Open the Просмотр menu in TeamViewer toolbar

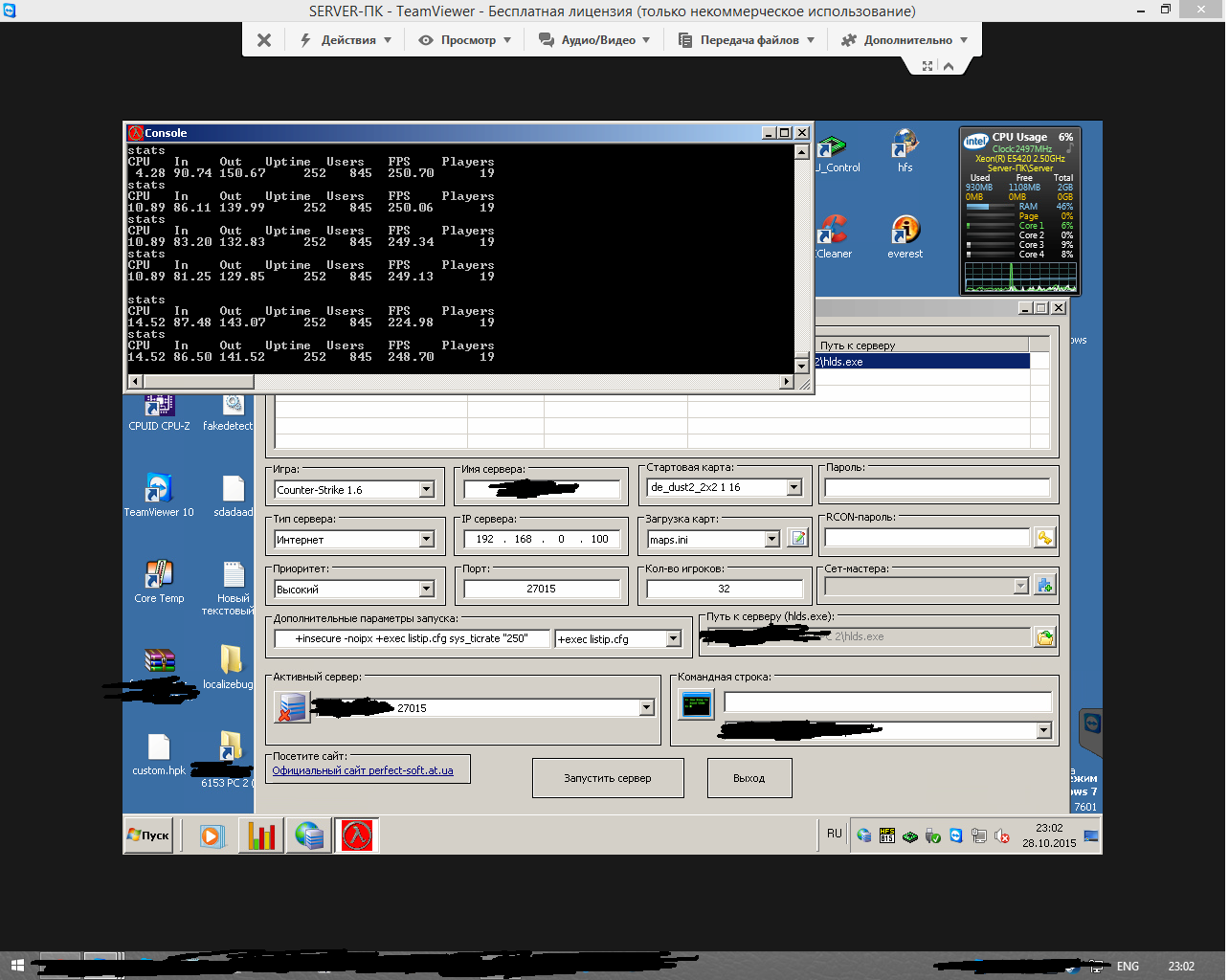pyautogui.click(x=465, y=40)
